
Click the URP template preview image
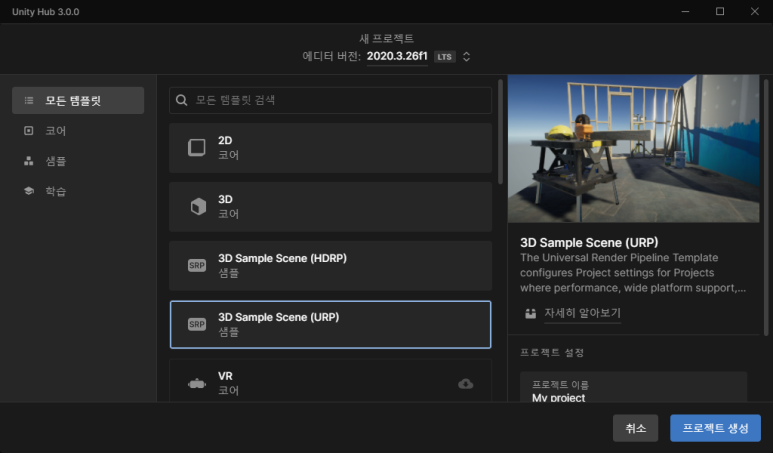pos(633,148)
